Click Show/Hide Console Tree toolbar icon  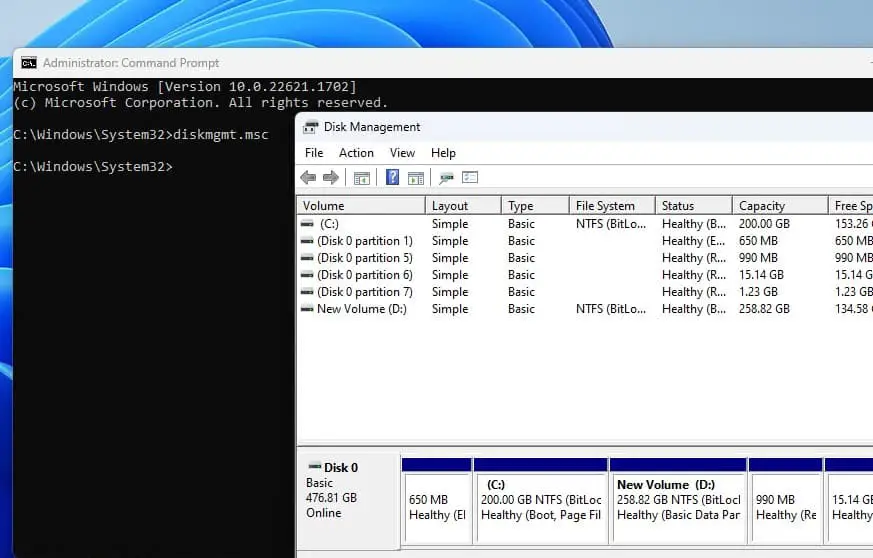pos(362,178)
